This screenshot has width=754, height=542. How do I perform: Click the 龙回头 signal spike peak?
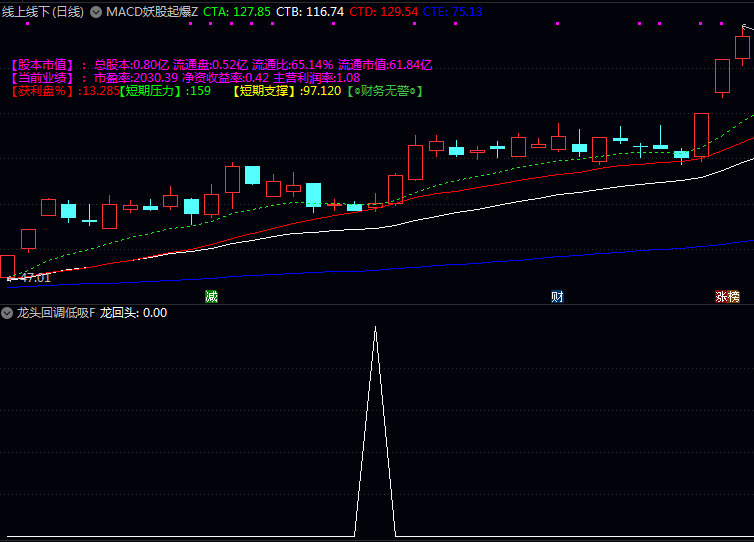[x=375, y=328]
